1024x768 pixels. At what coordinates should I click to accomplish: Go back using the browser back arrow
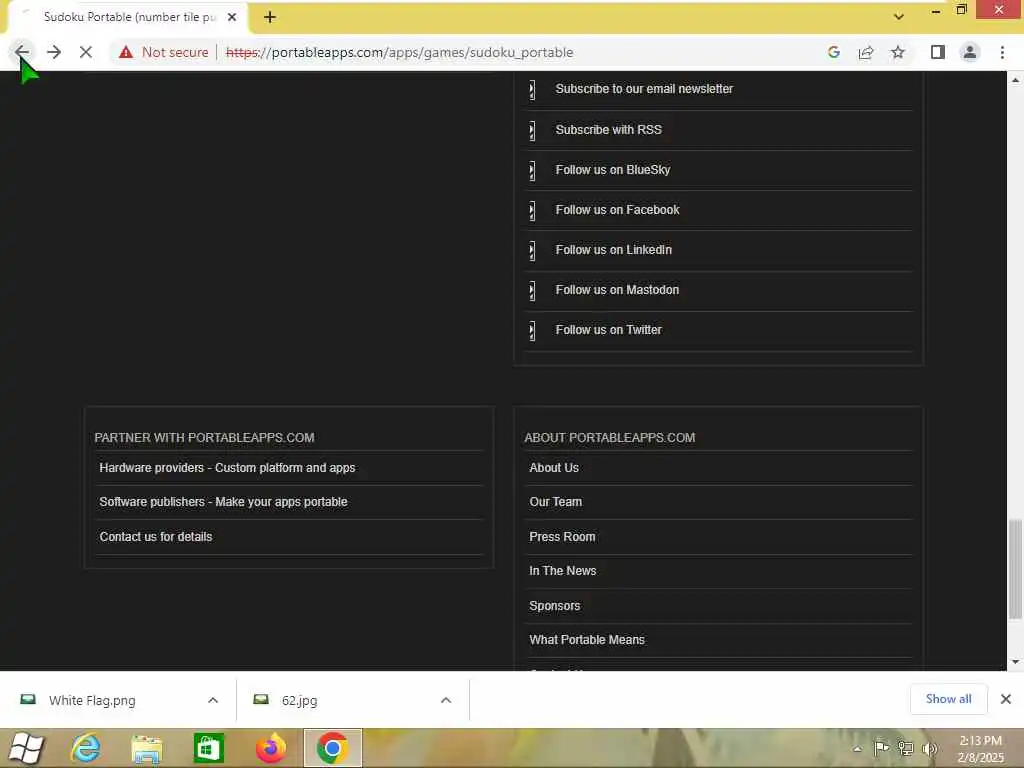(22, 52)
